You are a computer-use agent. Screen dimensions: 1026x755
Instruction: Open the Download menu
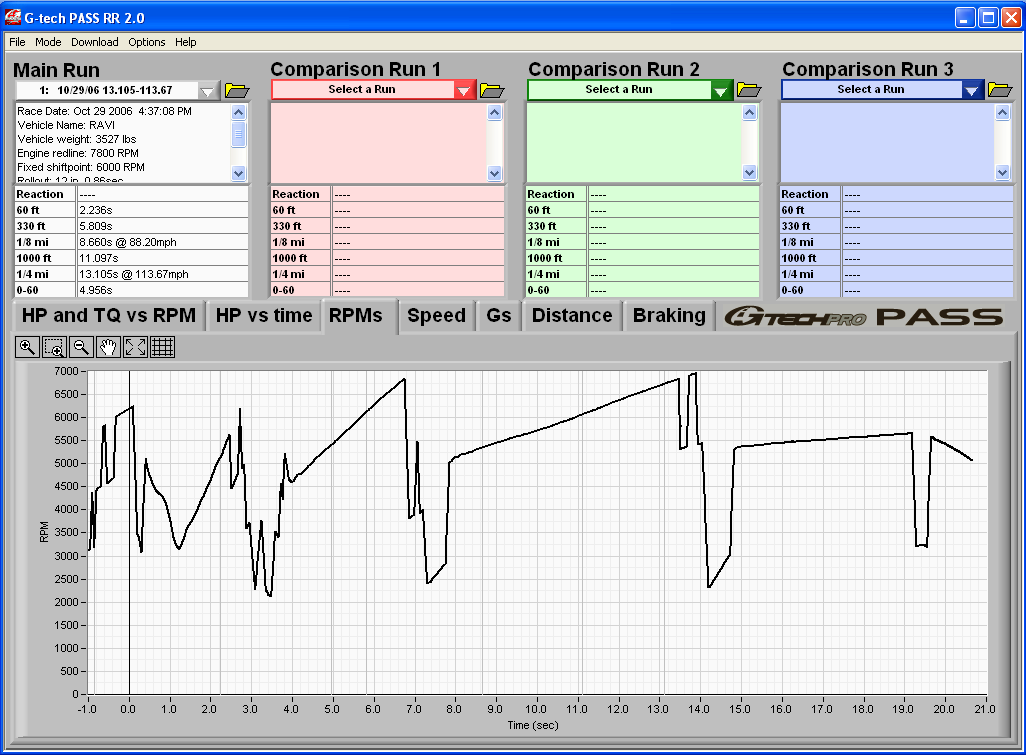coord(95,42)
